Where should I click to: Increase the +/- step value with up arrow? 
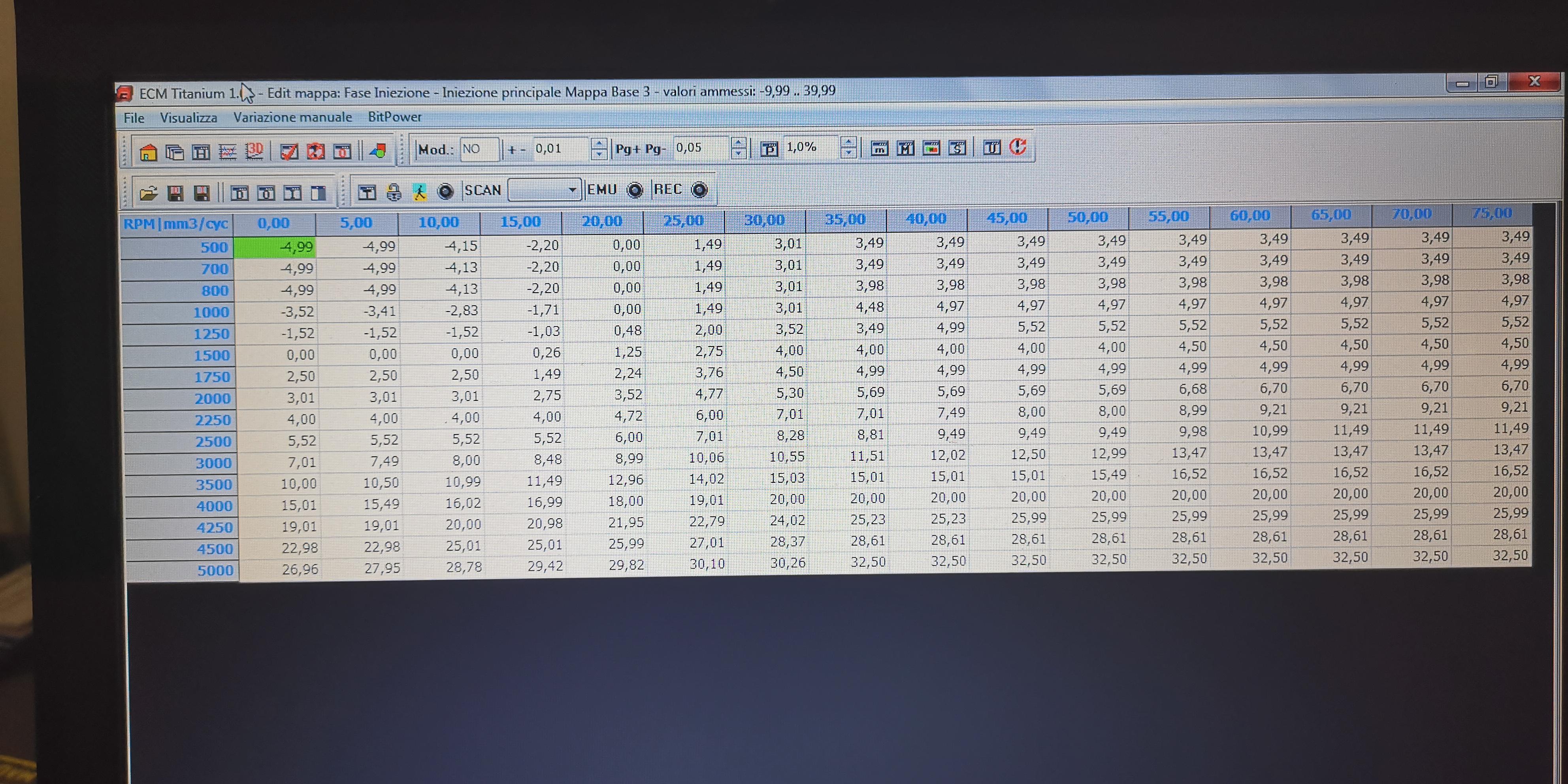point(599,143)
